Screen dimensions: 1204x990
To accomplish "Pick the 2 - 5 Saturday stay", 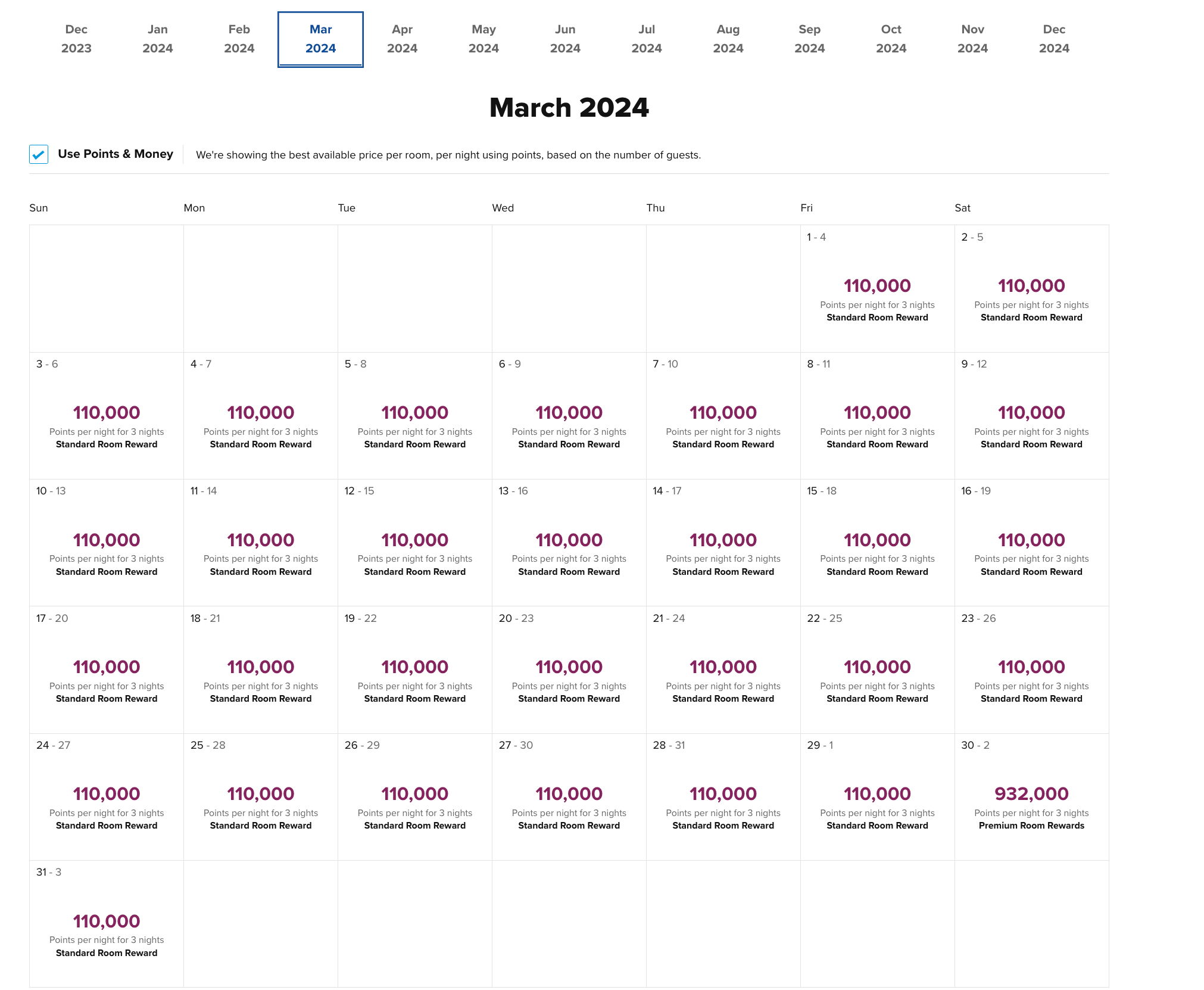I will click(1031, 289).
